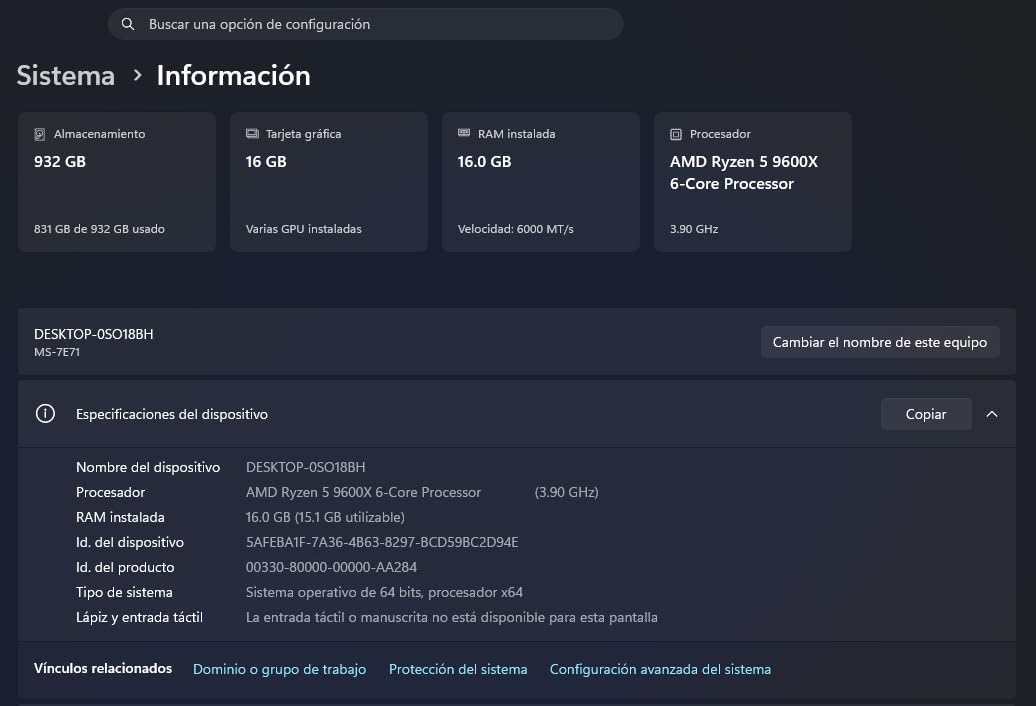The width and height of the screenshot is (1036, 706).
Task: Collapse the Especificaciones del dispositivo section
Action: click(x=992, y=414)
